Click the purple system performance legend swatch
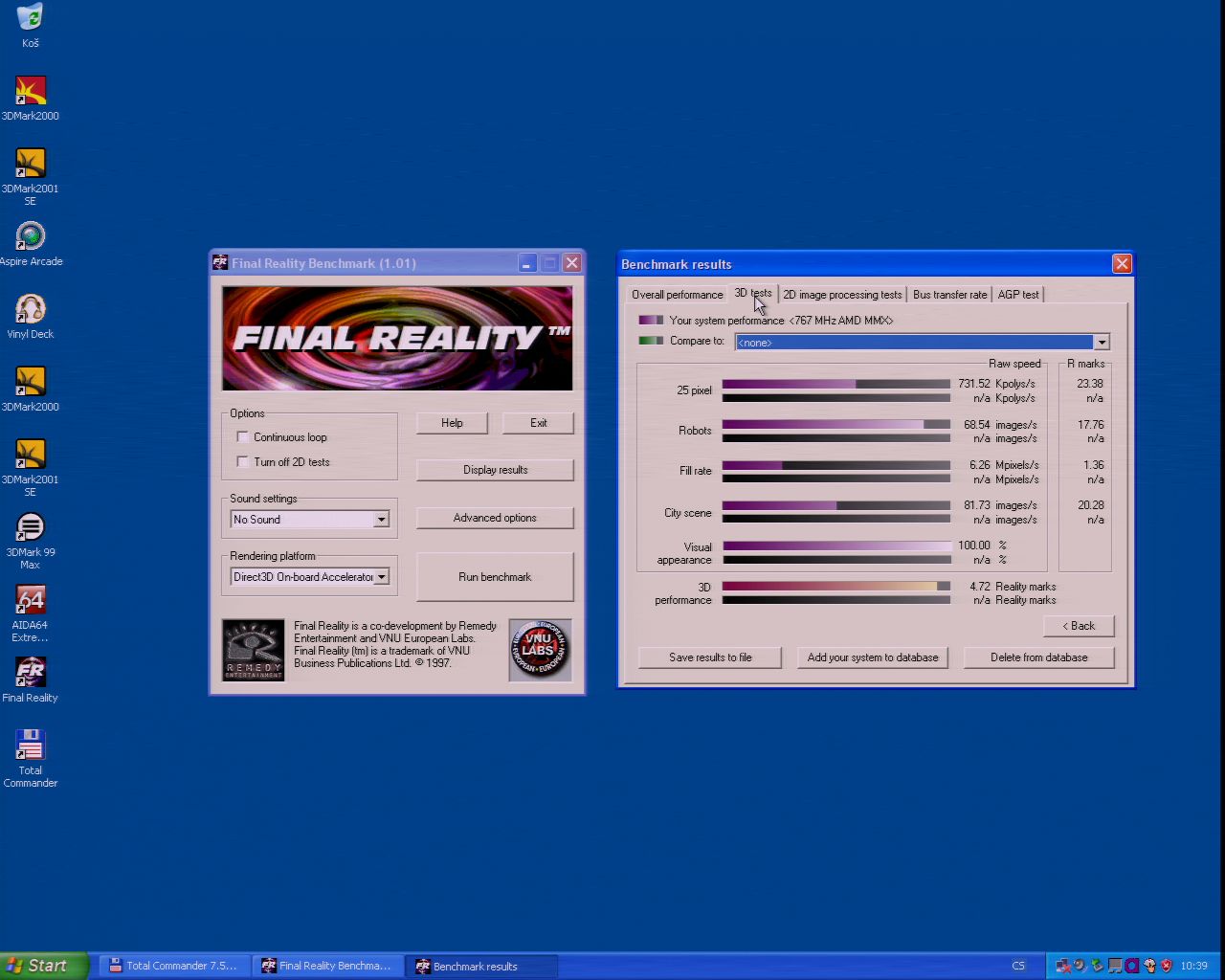Viewport: 1225px width, 980px height. coord(651,321)
